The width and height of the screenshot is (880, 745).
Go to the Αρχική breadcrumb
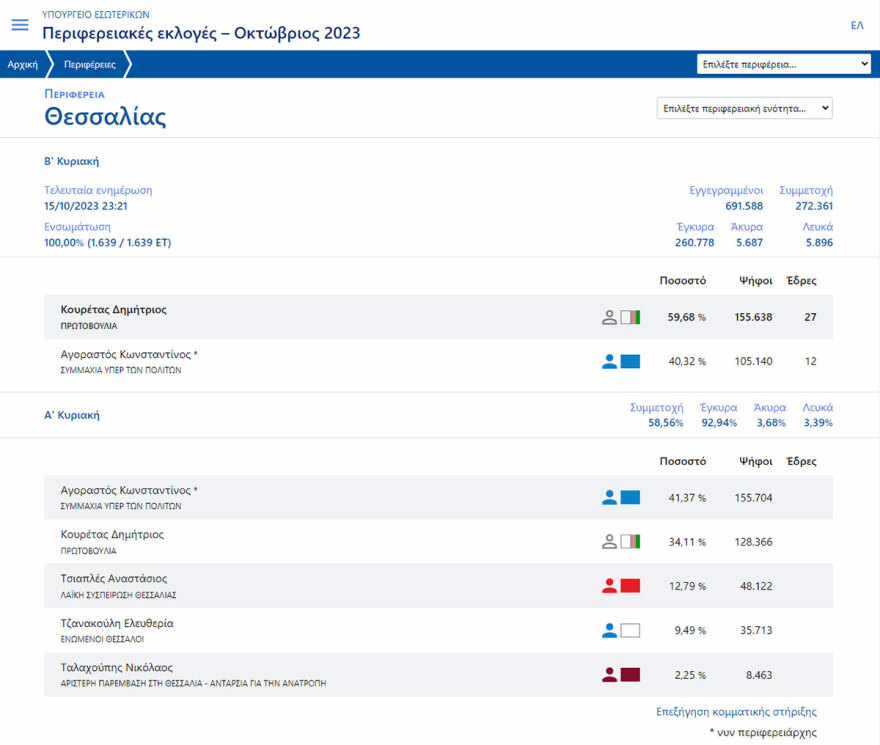tap(22, 64)
